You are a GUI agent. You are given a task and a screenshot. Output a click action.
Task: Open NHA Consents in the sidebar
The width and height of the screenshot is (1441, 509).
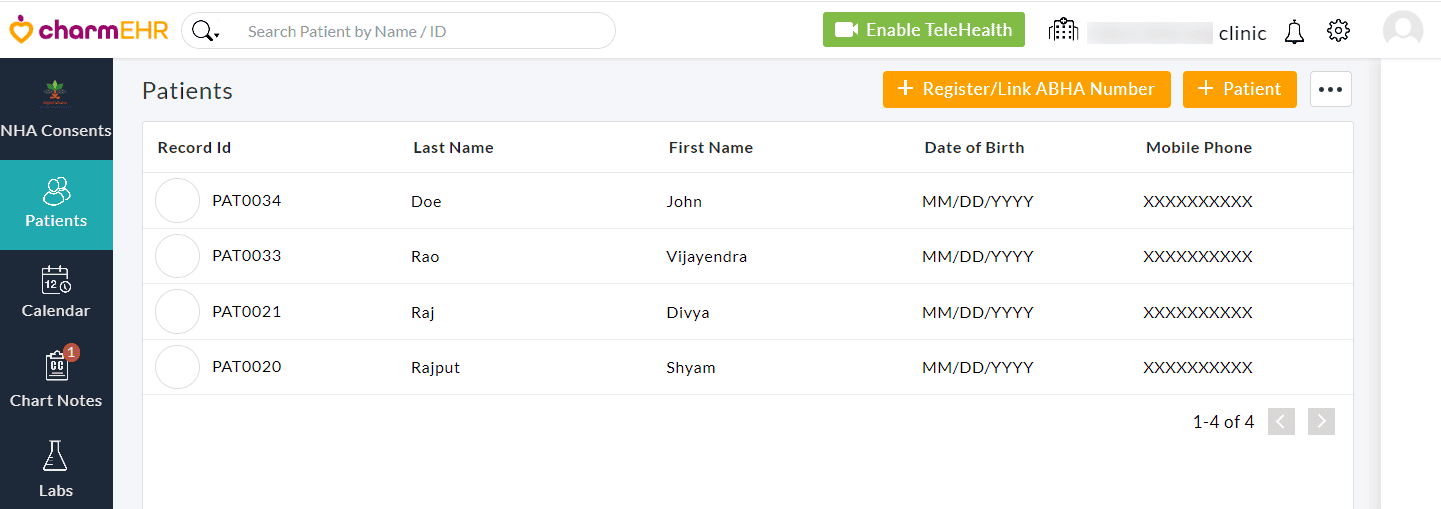pos(56,109)
